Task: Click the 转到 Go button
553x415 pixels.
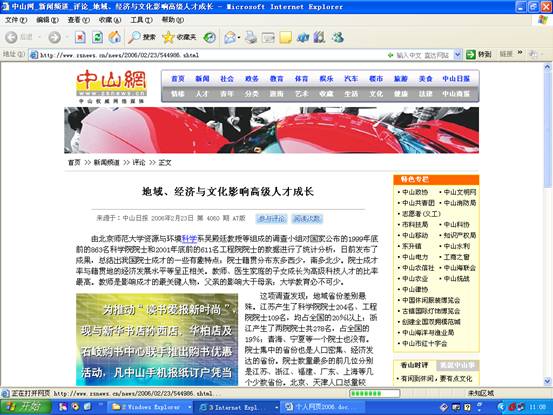Action: 479,55
